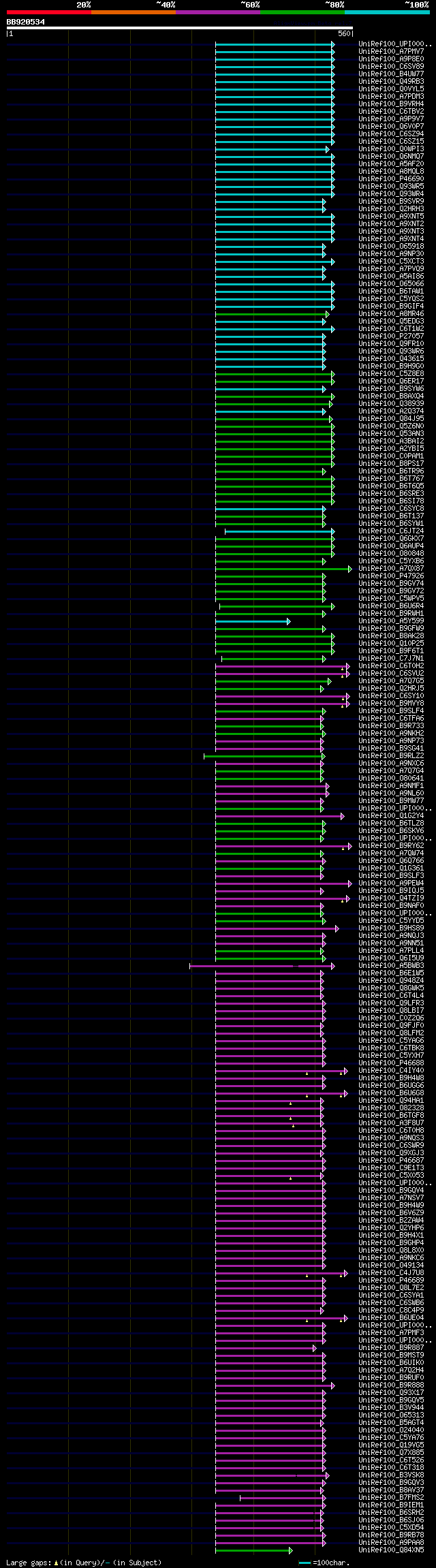This screenshot has width=436, height=1568.
Task: Click the shorter purple bar for UniRef100_B9R887
Action: pyautogui.click(x=266, y=1348)
